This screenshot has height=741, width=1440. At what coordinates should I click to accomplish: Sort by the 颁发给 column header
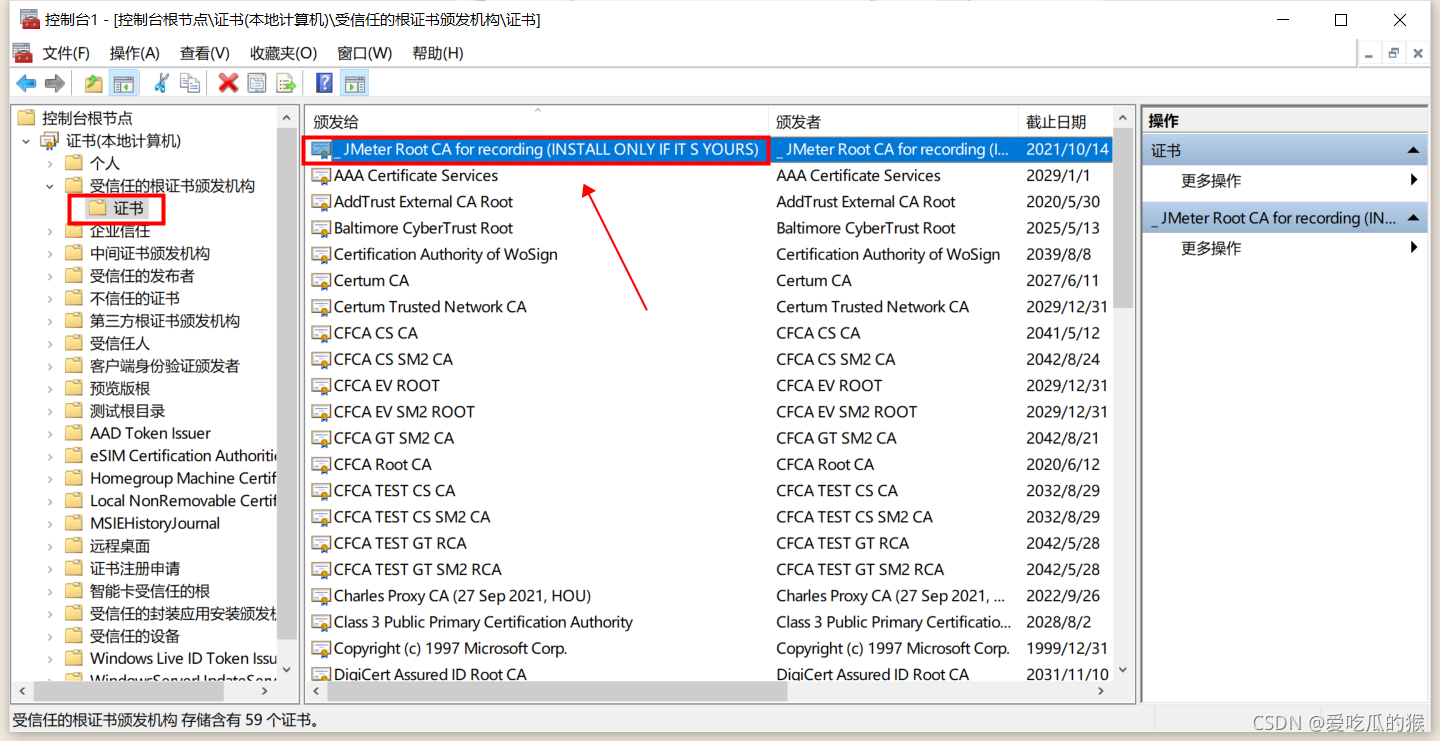(x=537, y=122)
